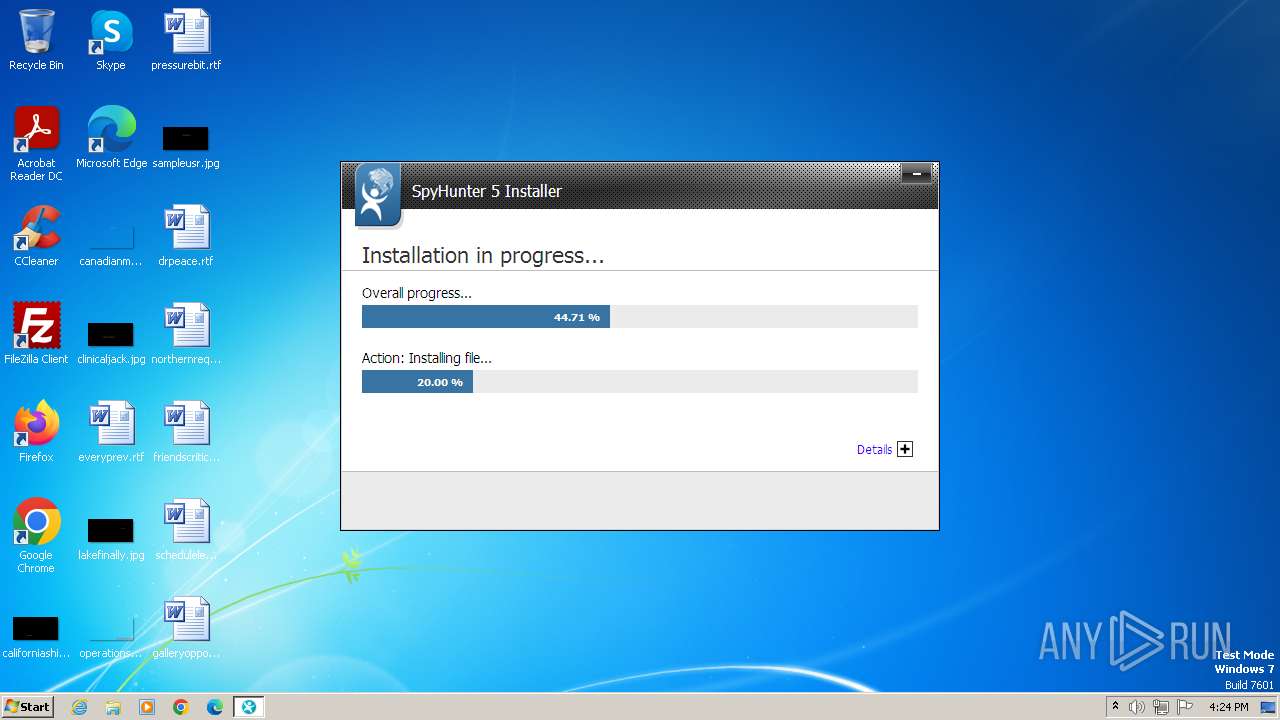Click 'Action: Installing file...' label
Viewport: 1280px width, 720px height.
(427, 358)
